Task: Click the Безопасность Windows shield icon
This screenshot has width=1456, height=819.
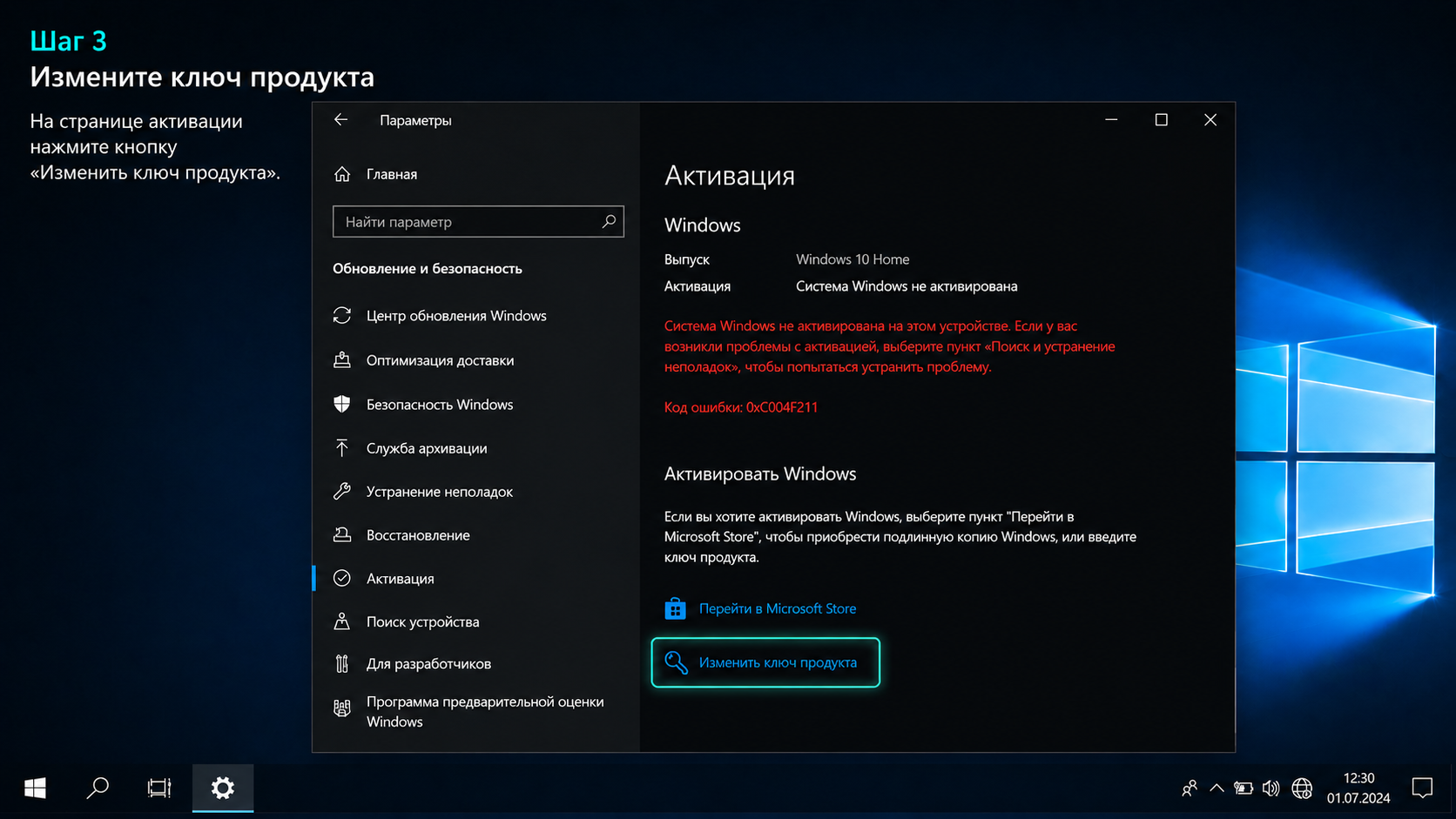Action: pos(342,404)
